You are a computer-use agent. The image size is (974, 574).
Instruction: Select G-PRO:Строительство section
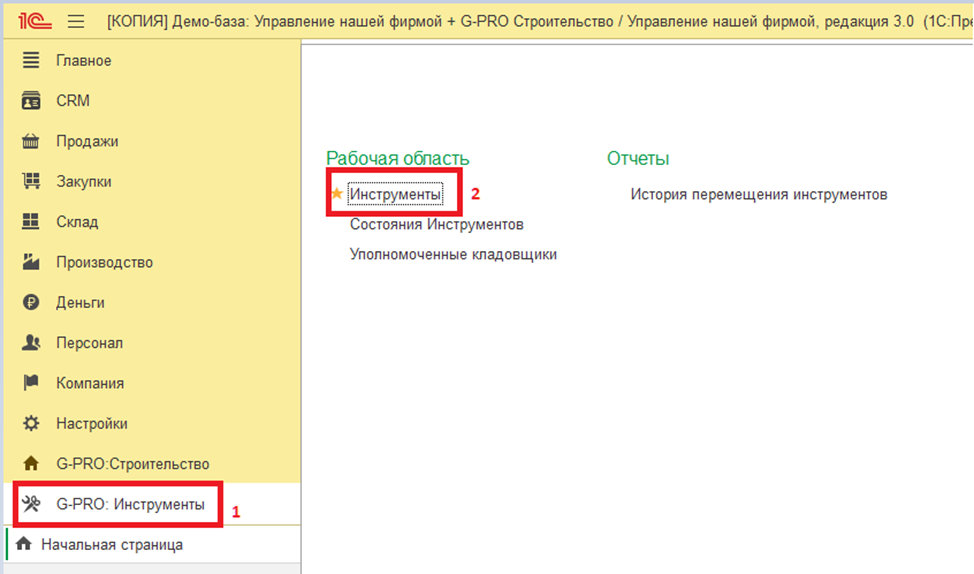pyautogui.click(x=132, y=464)
